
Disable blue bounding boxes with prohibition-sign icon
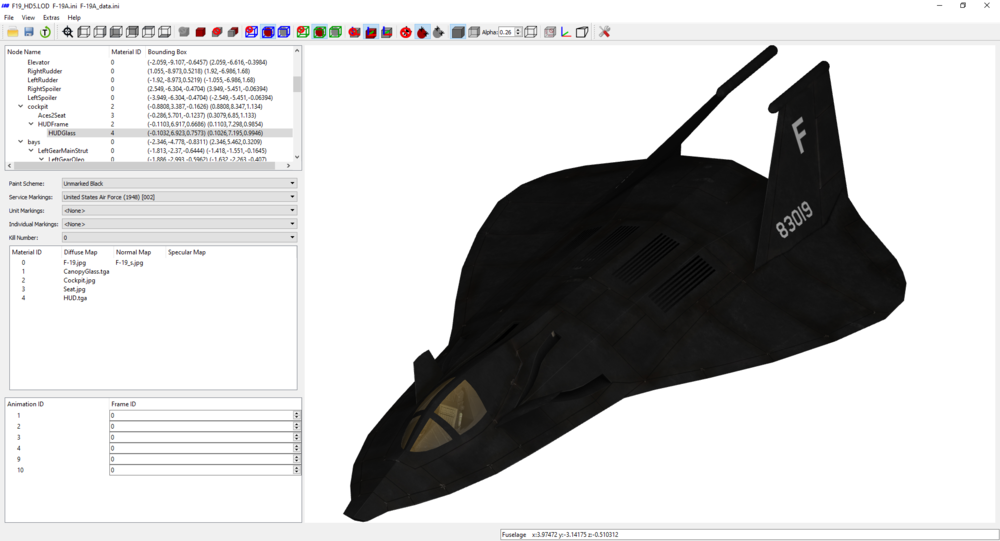[252, 32]
